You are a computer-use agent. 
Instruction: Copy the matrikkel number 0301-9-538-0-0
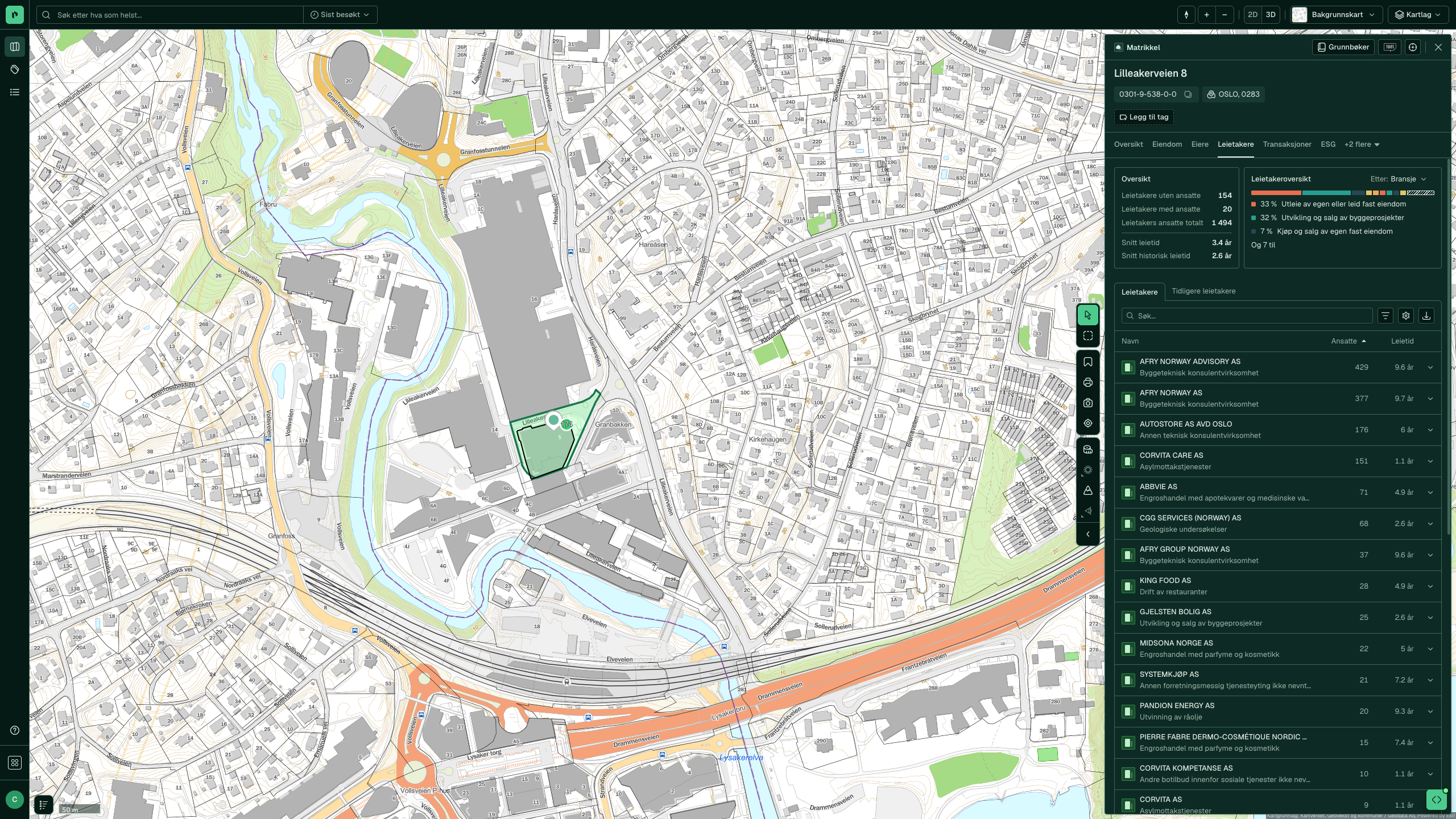click(x=1188, y=94)
